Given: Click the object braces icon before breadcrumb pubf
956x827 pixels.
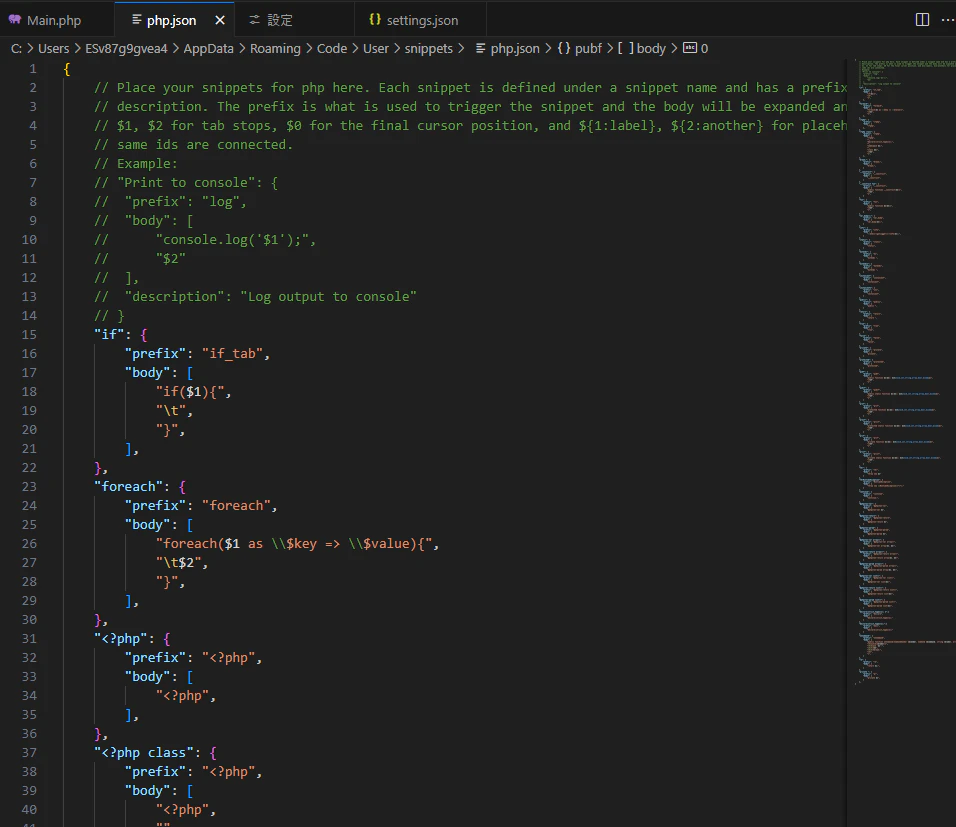Looking at the screenshot, I should pyautogui.click(x=564, y=48).
